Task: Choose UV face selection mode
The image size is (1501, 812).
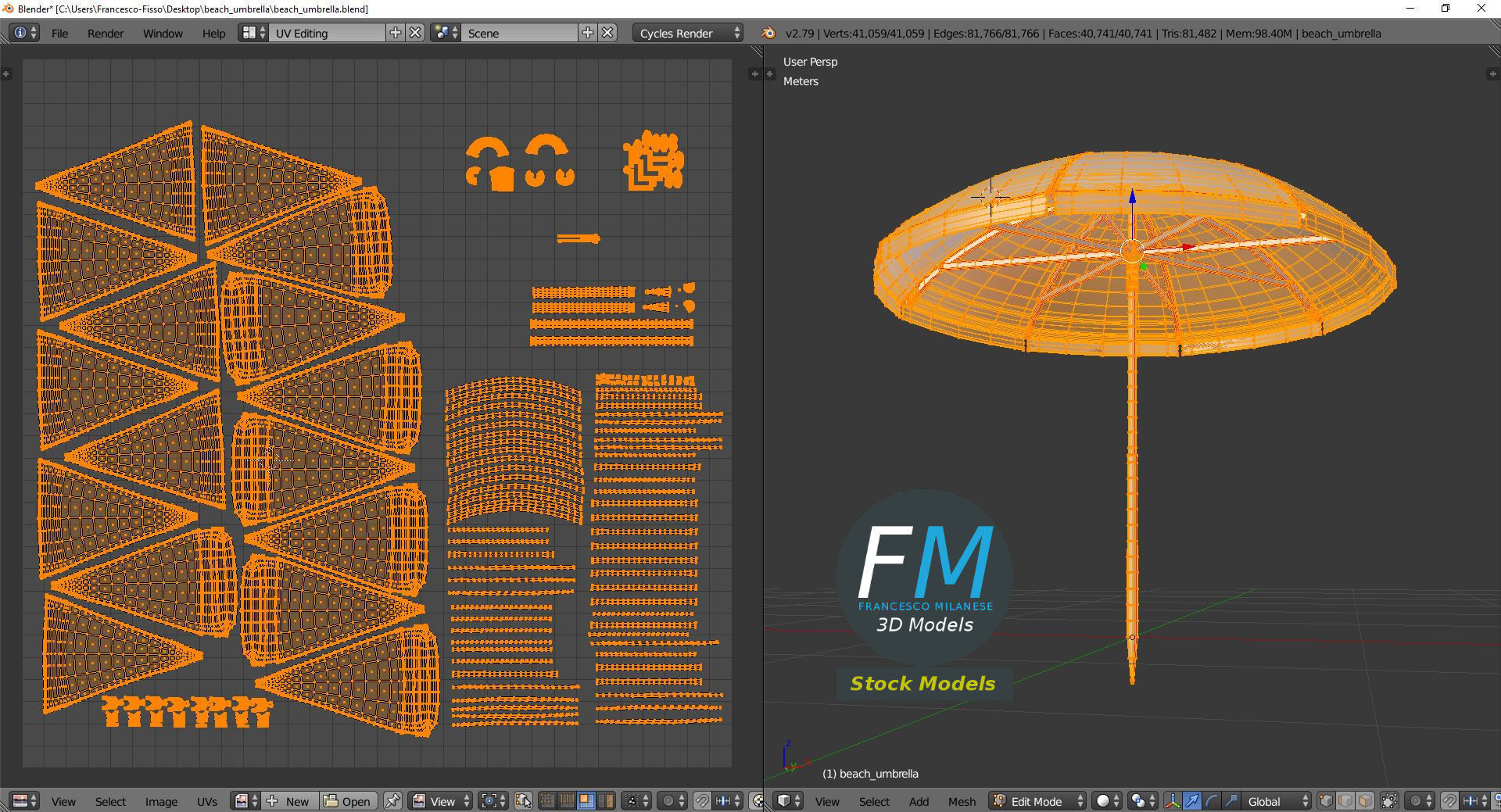Action: [586, 801]
